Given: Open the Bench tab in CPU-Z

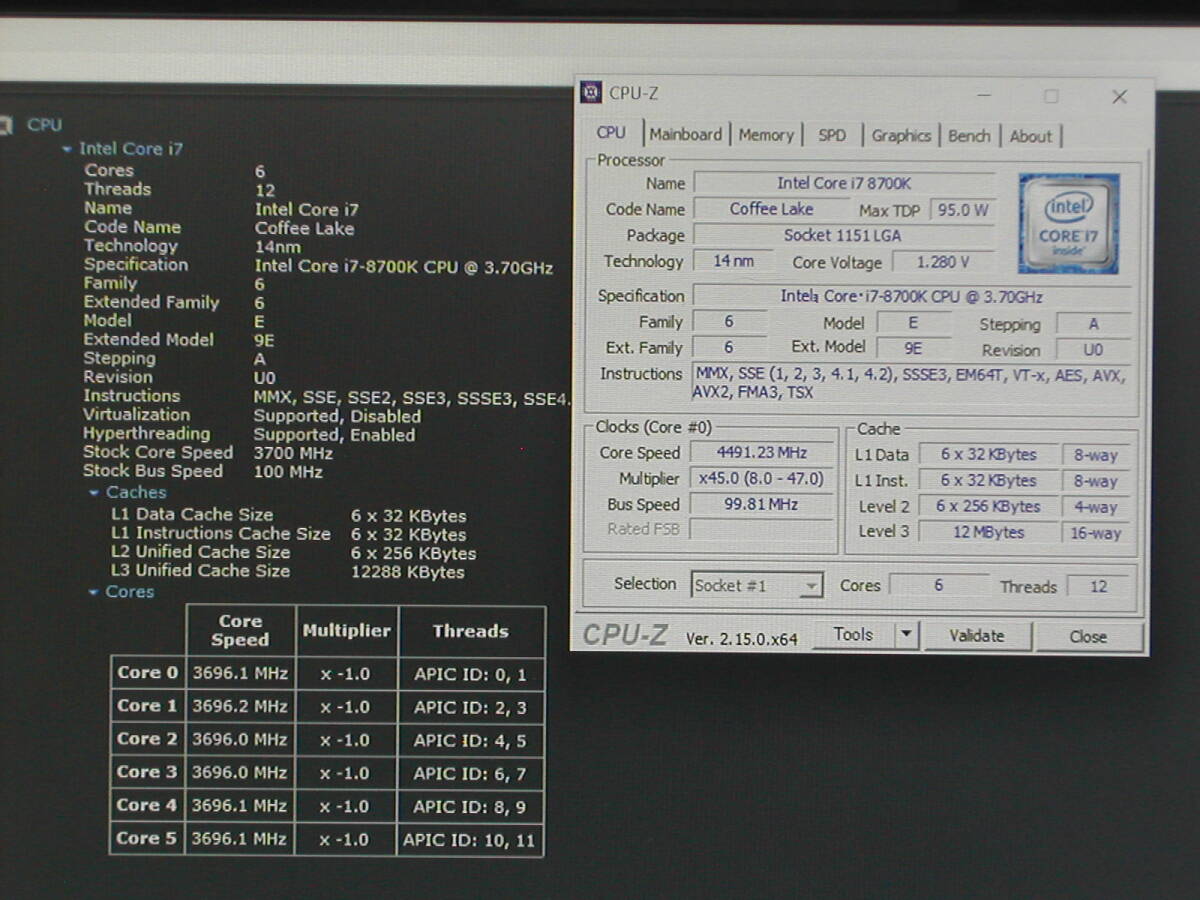Looking at the screenshot, I should [x=969, y=136].
